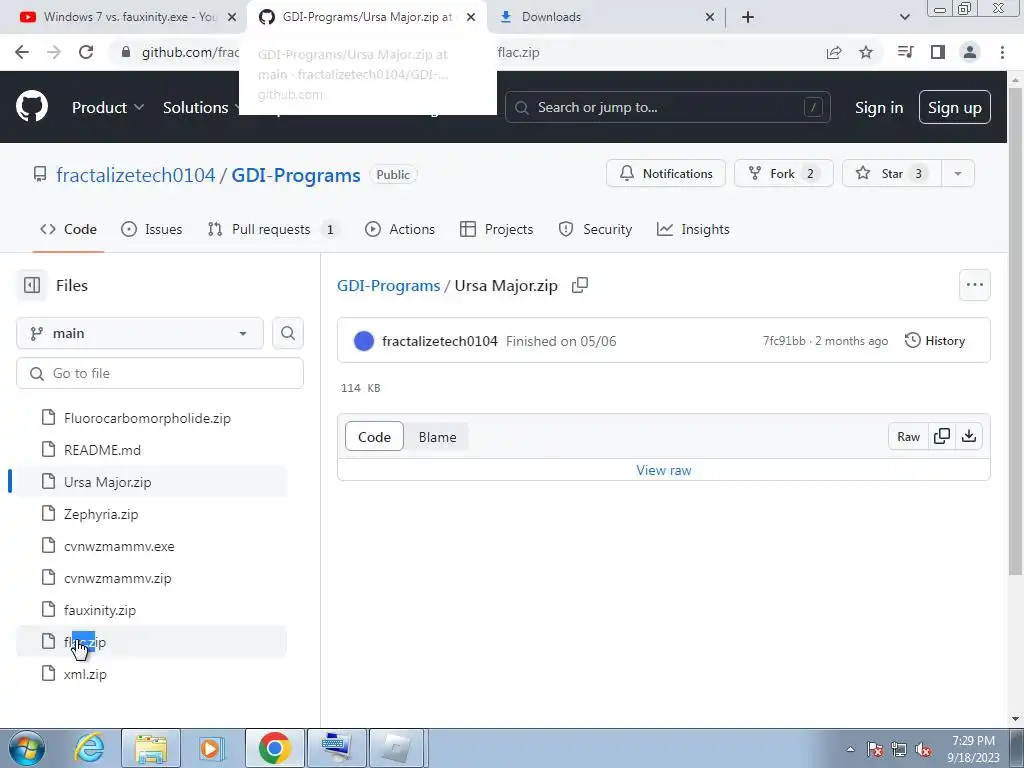Screen dimensions: 1024x768
Task: Reload the page with the refresh icon
Action: [86, 52]
